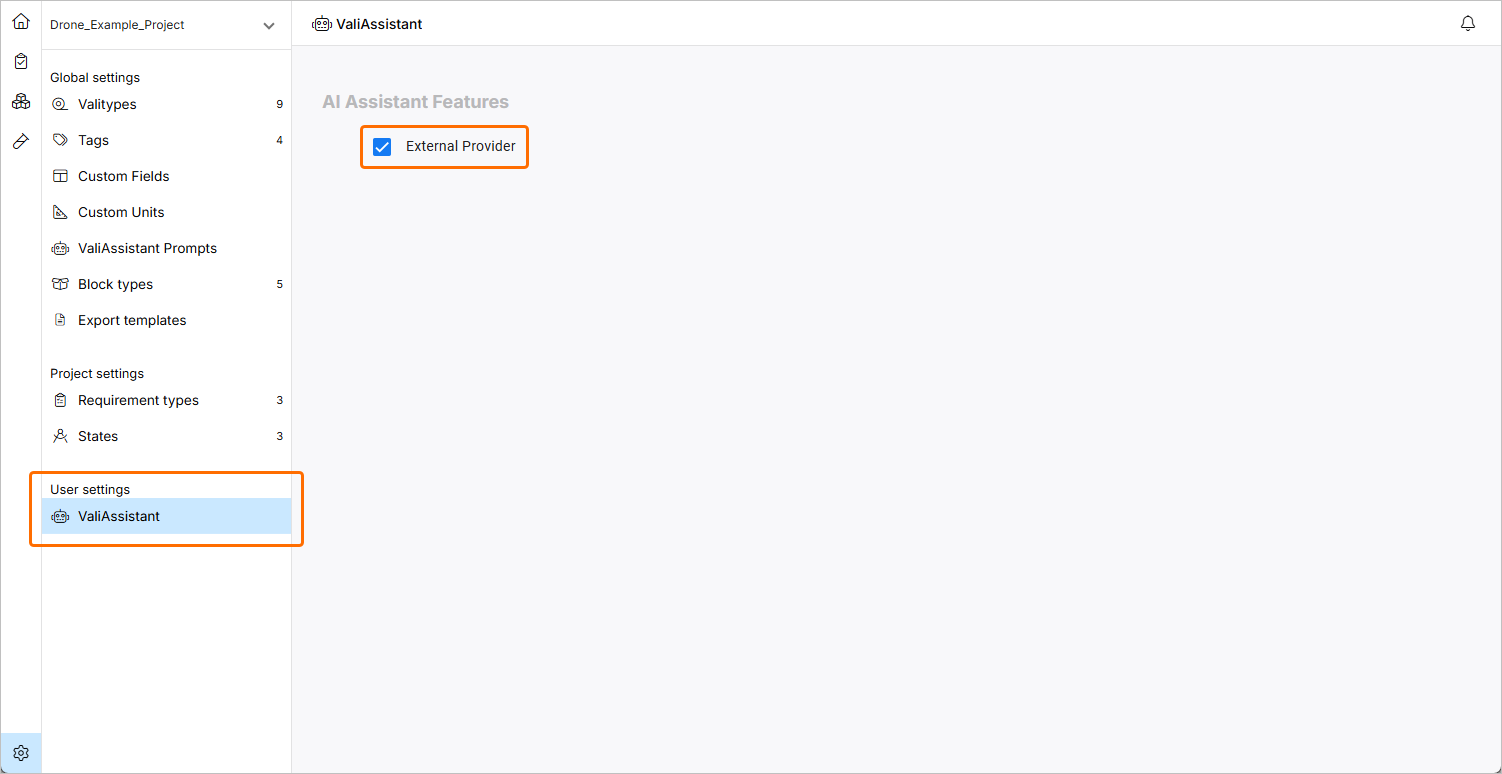This screenshot has height=774, width=1502.
Task: Open Block types settings
Action: point(166,284)
